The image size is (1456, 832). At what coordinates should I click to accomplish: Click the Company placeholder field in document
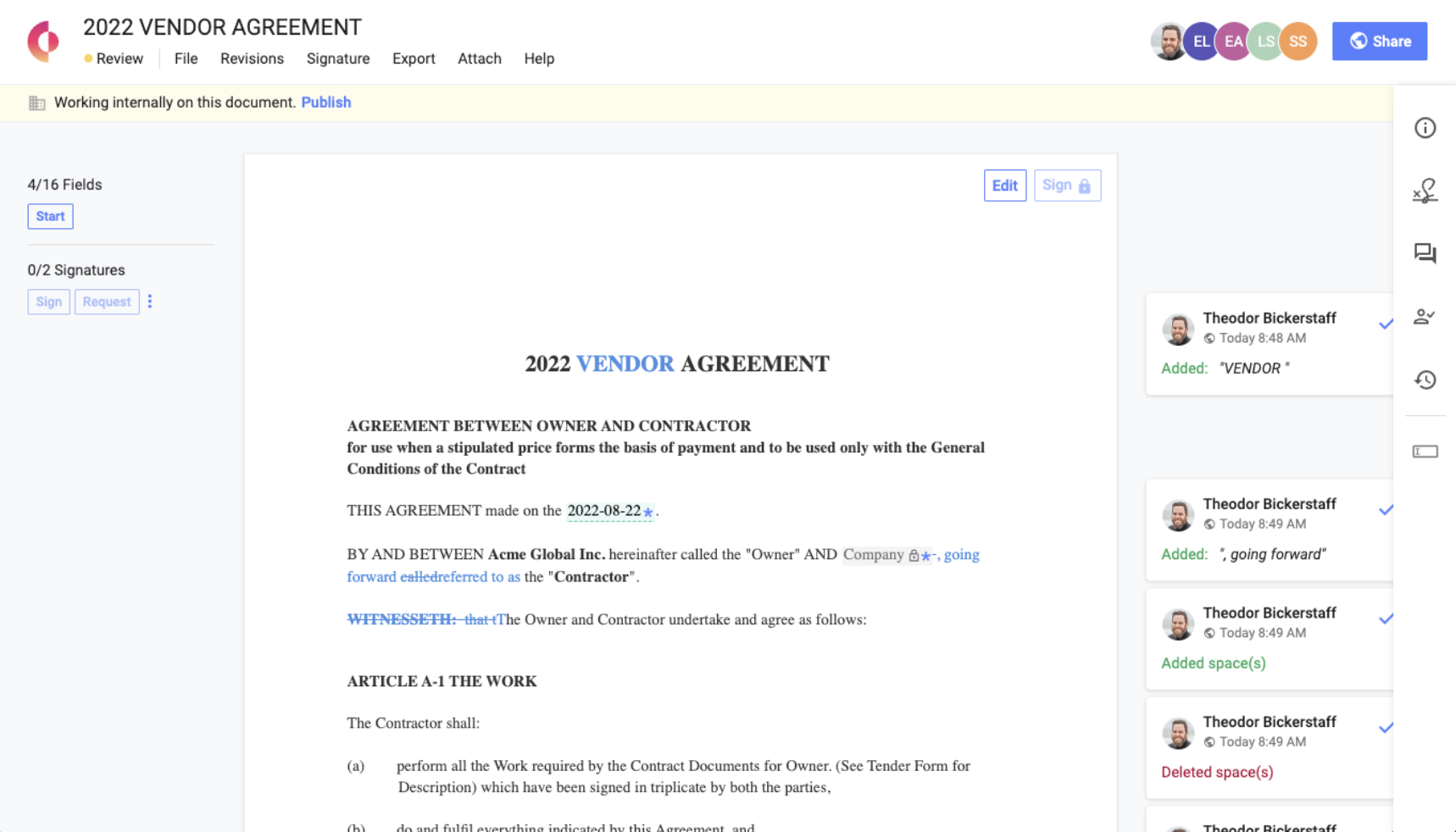874,555
